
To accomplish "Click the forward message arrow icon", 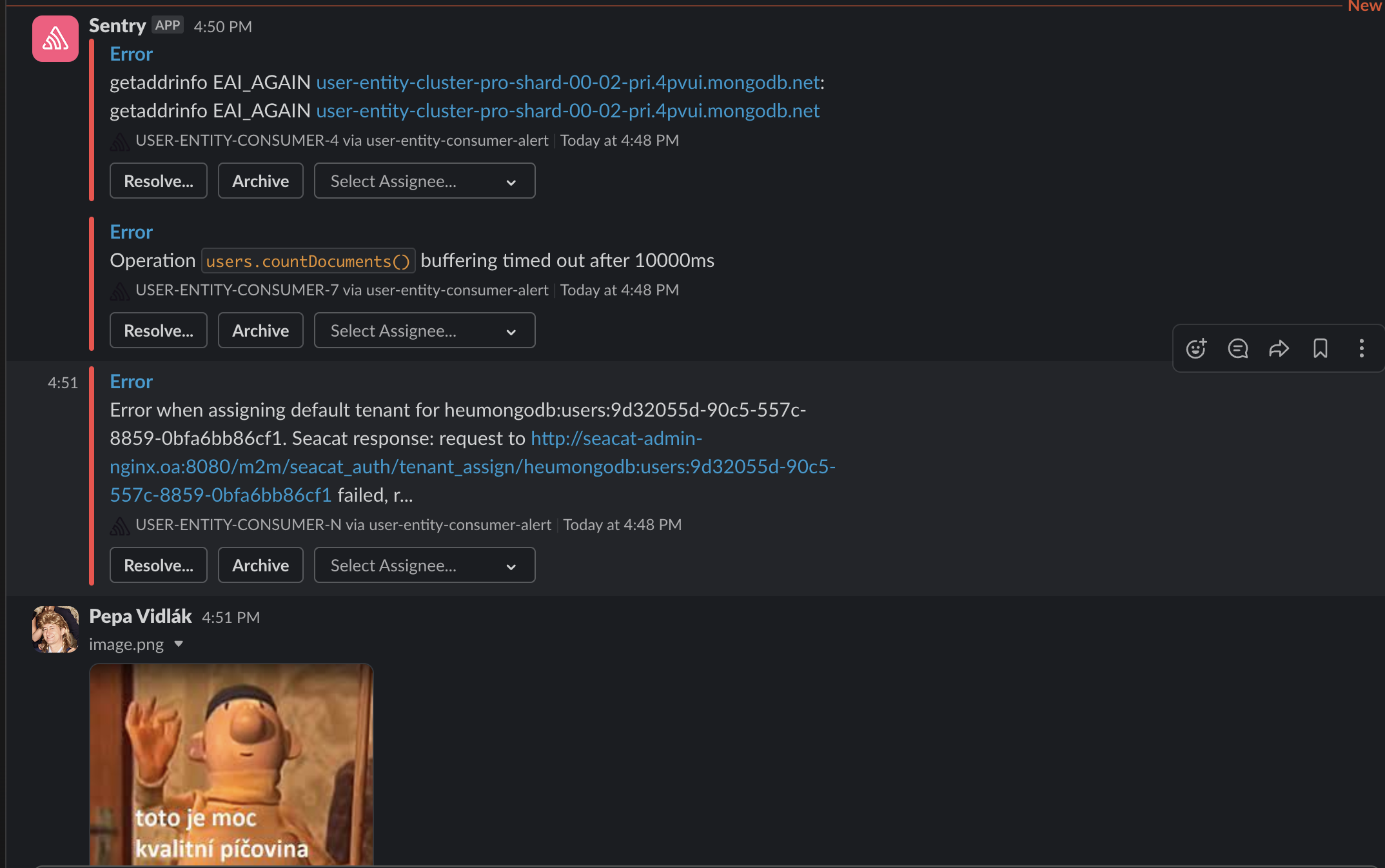I will click(1279, 348).
